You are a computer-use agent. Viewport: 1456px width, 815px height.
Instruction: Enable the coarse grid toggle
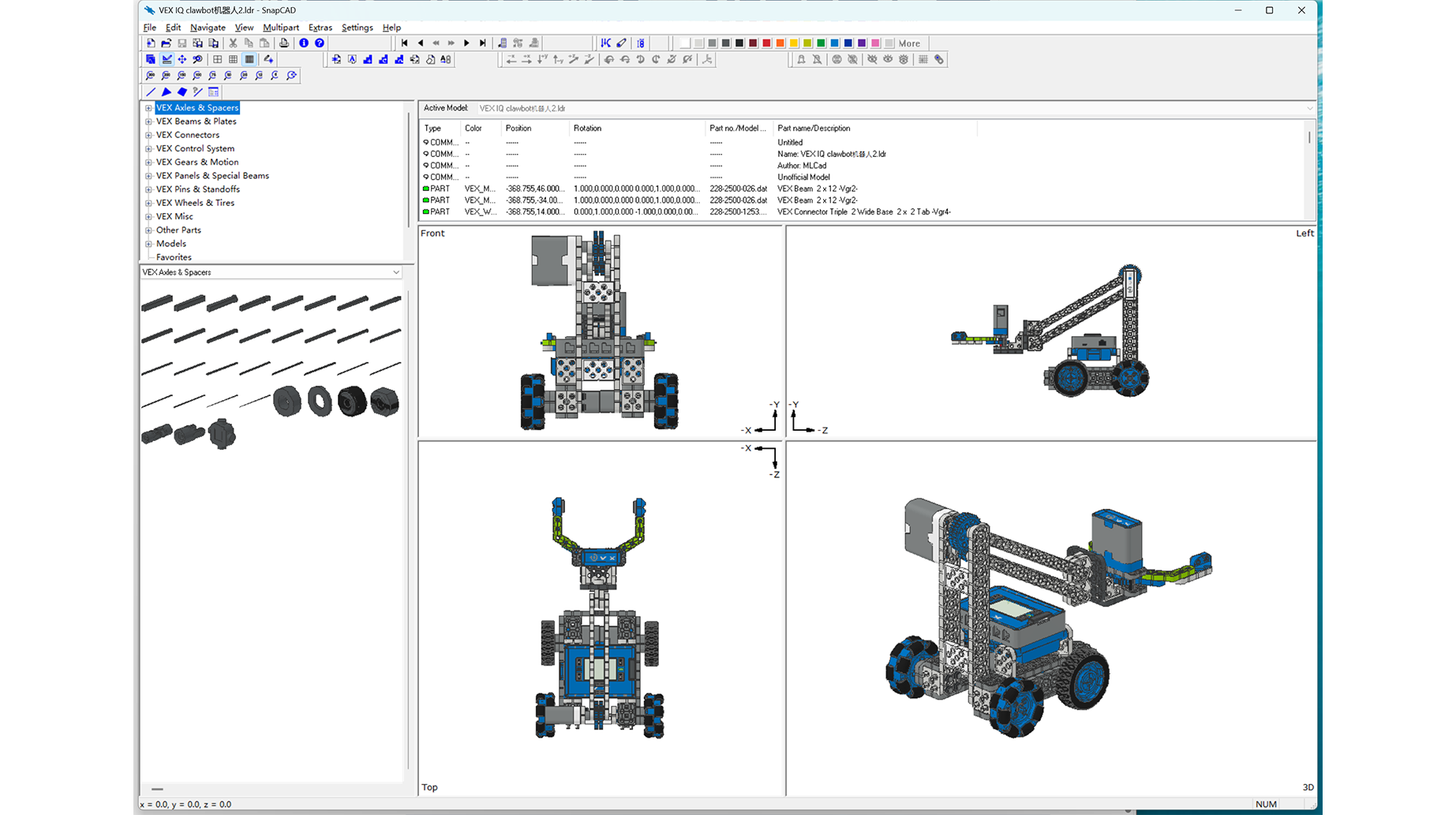(x=218, y=59)
